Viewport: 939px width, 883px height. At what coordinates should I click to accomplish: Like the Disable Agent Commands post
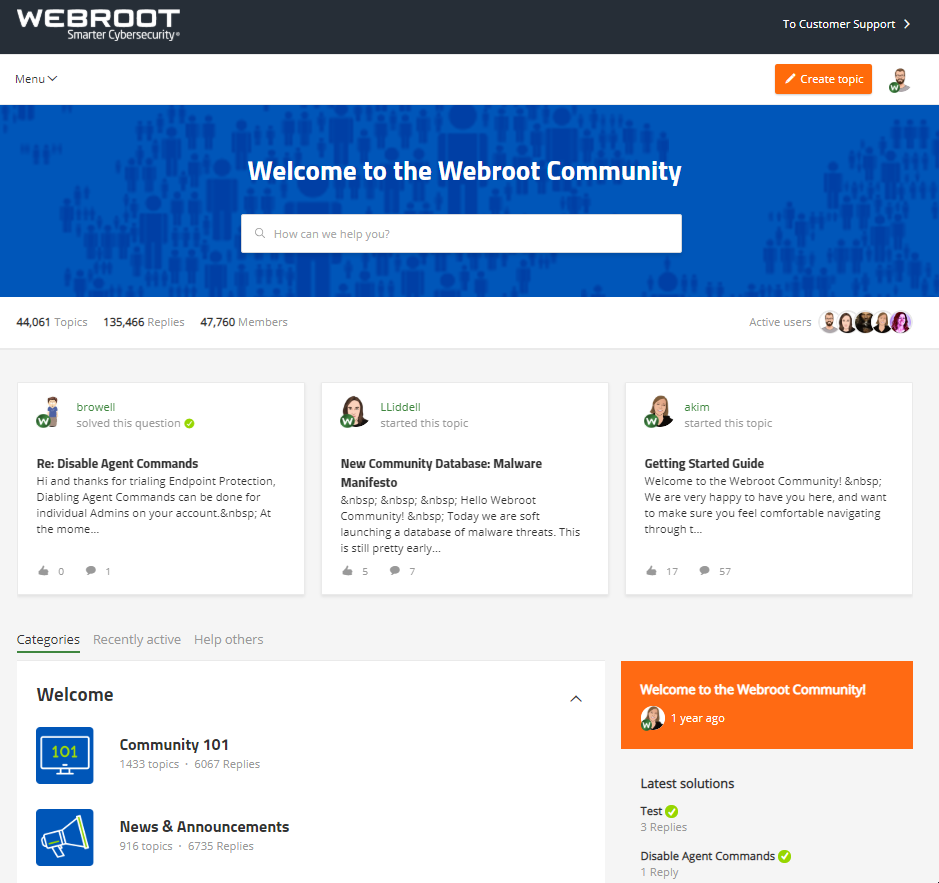point(44,571)
